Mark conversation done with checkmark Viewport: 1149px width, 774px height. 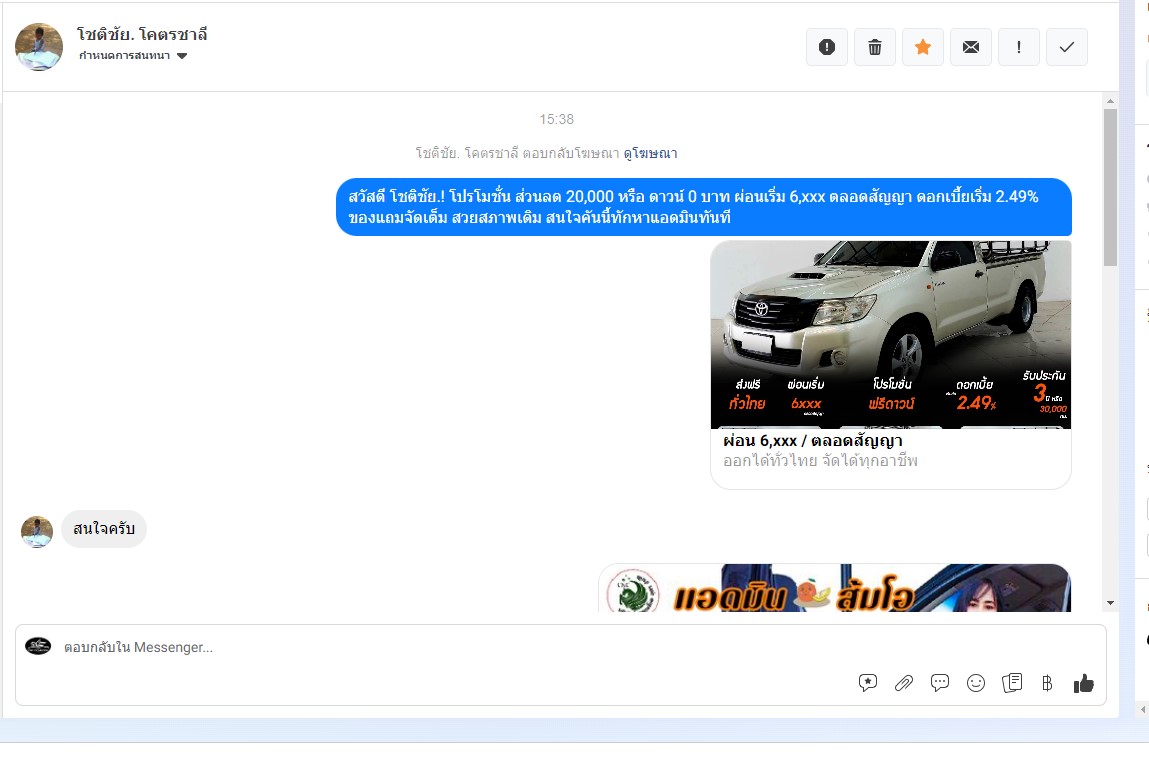(1067, 47)
